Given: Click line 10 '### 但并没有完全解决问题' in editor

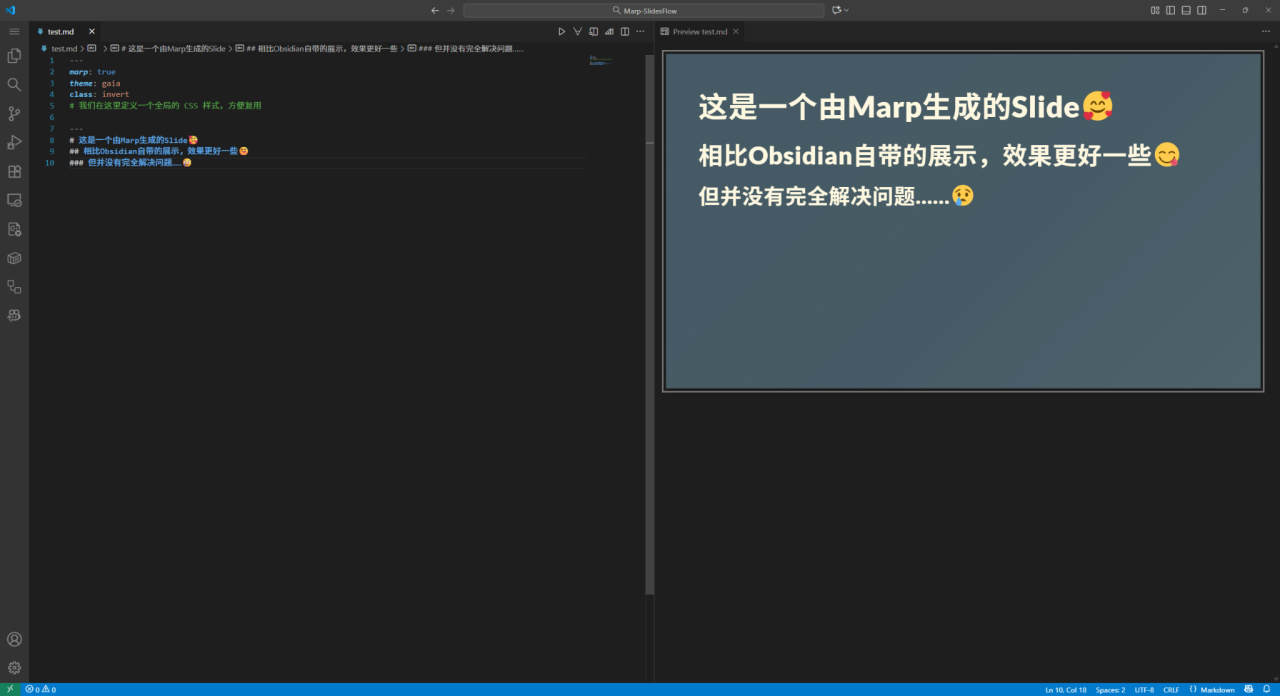Looking at the screenshot, I should pos(131,162).
